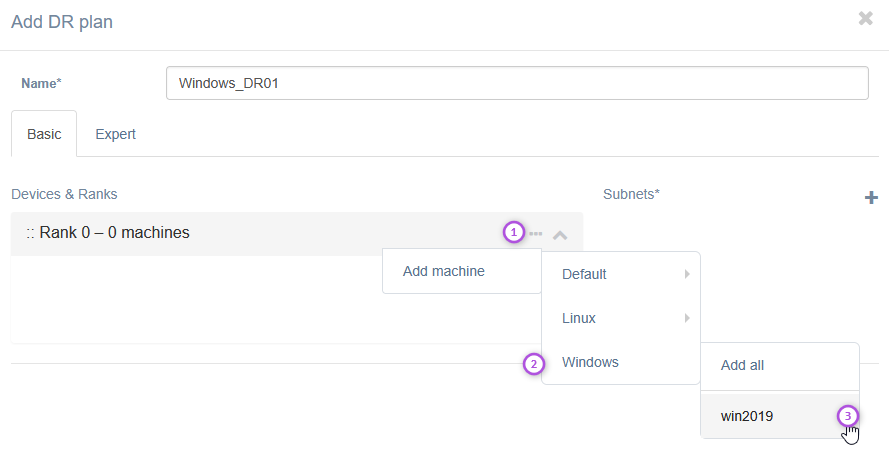Click the Name field containing Windows_DR01
This screenshot has height=450, width=889.
(x=516, y=83)
